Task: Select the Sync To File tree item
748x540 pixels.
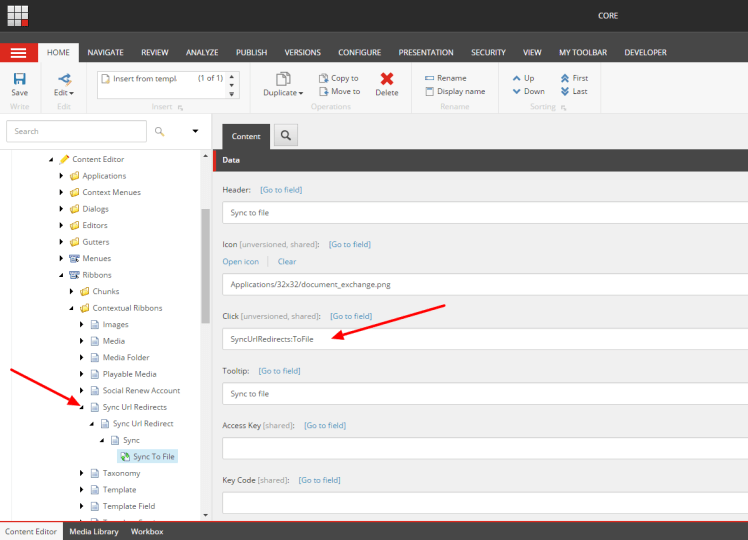Action: 155,456
